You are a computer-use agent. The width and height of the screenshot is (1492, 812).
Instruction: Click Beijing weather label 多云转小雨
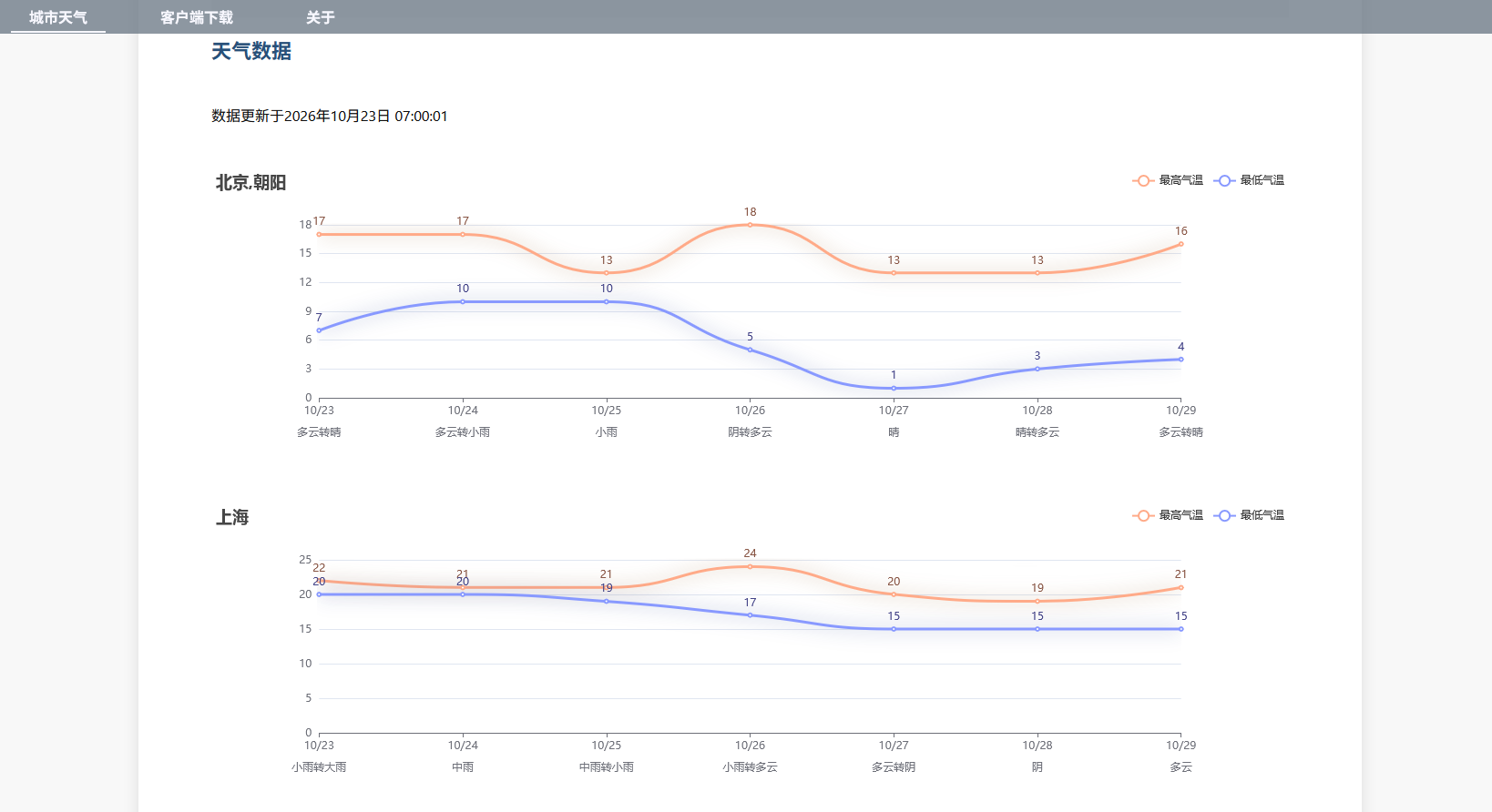pyautogui.click(x=463, y=432)
